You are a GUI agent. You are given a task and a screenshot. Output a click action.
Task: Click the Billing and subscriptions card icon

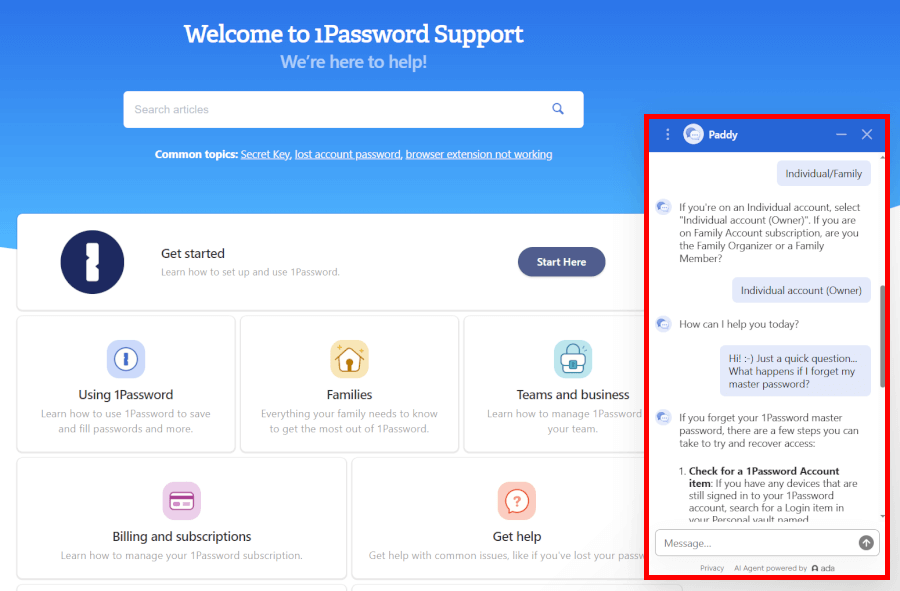click(x=182, y=501)
